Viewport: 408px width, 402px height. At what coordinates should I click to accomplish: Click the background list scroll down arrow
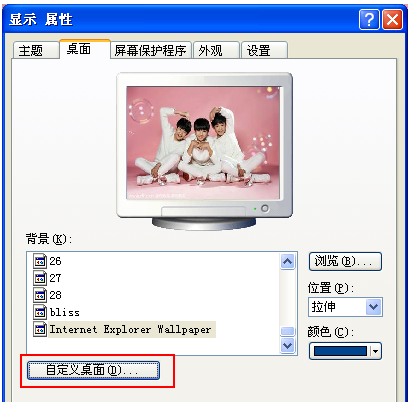pyautogui.click(x=287, y=345)
